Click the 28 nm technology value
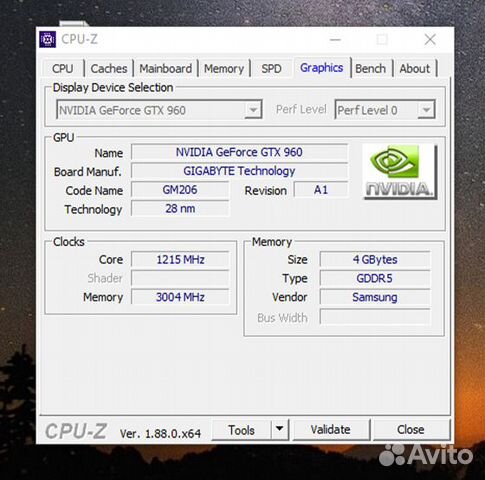The height and width of the screenshot is (480, 485). point(180,209)
